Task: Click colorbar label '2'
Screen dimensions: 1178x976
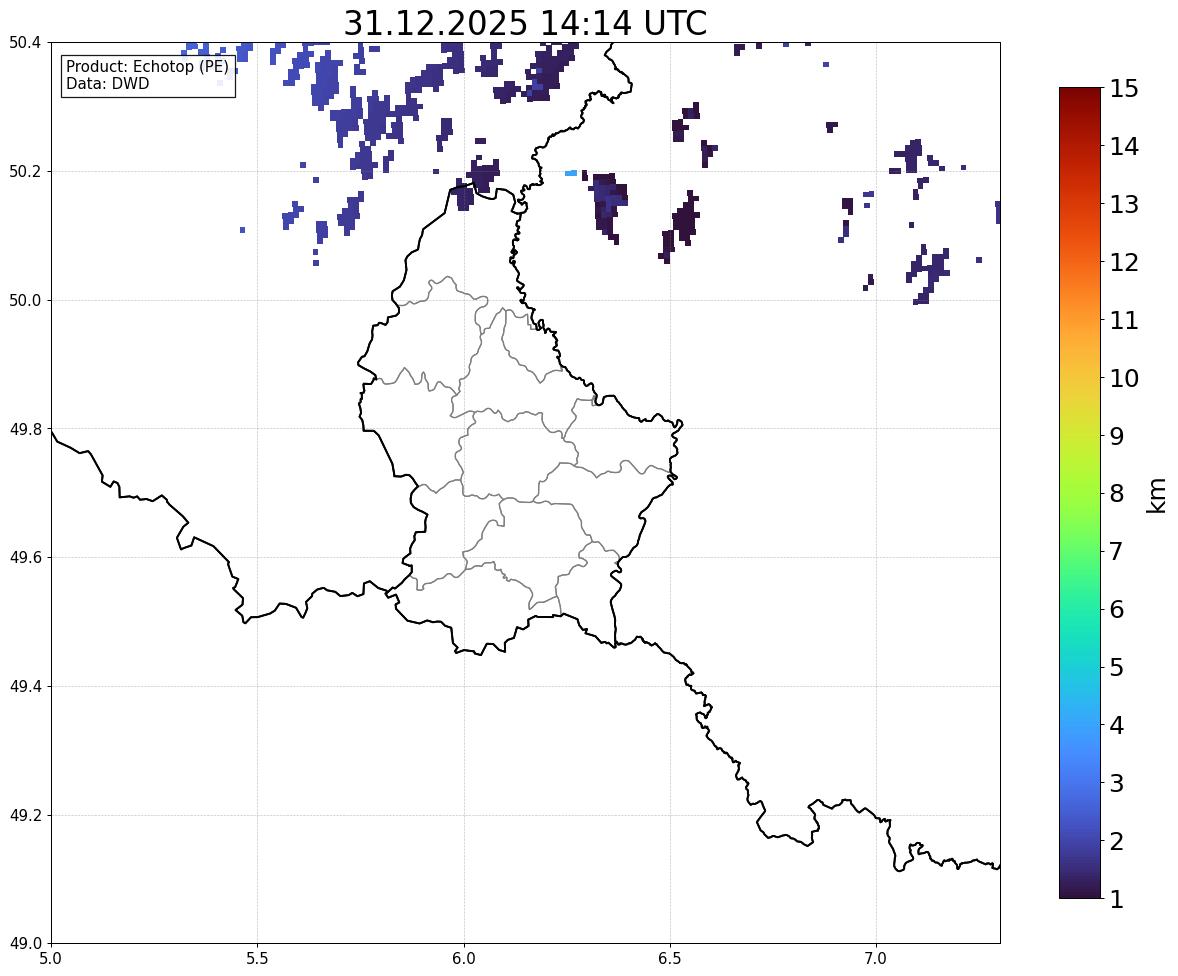Action: (x=1117, y=841)
